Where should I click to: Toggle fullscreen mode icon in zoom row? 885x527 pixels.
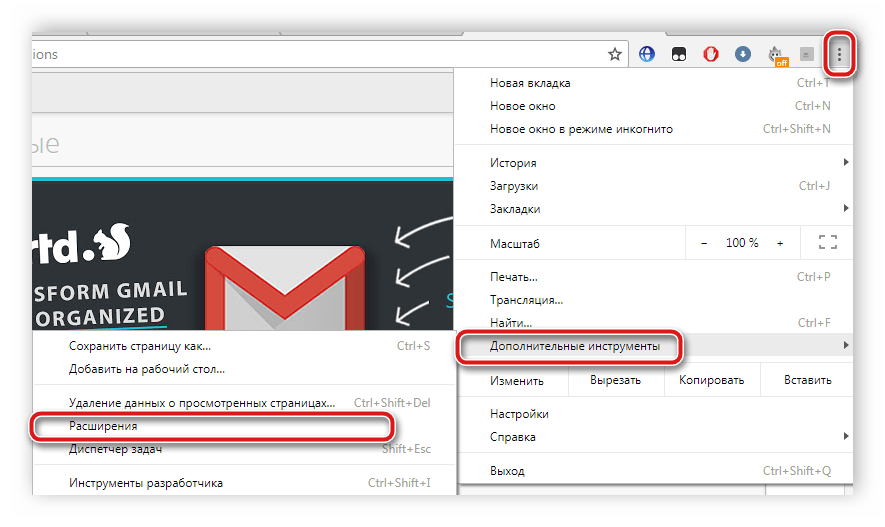(x=827, y=243)
